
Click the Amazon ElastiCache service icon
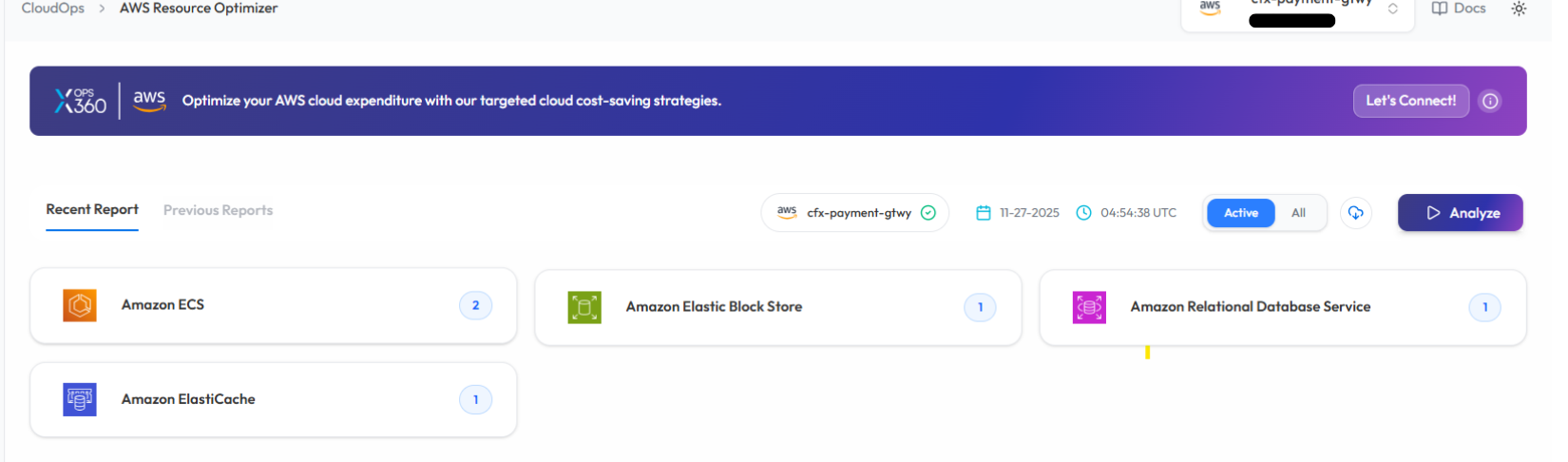click(80, 399)
